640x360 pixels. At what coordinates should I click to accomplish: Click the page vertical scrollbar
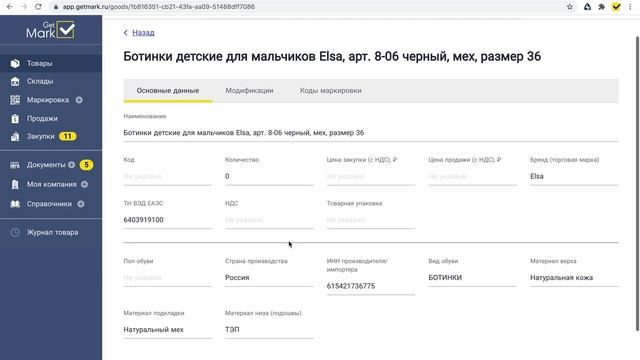(x=637, y=184)
